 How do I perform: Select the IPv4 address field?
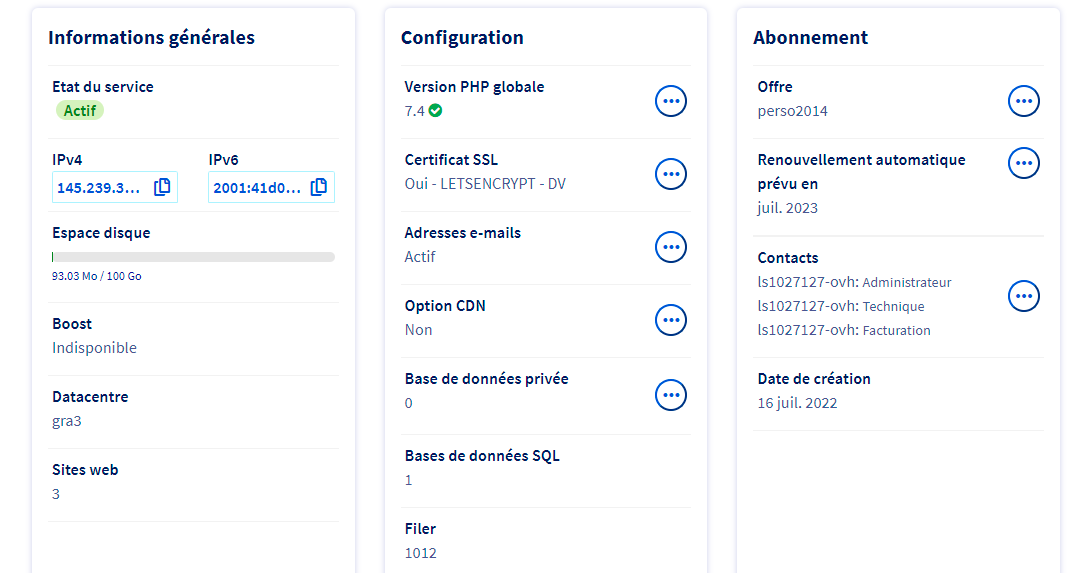pyautogui.click(x=100, y=187)
